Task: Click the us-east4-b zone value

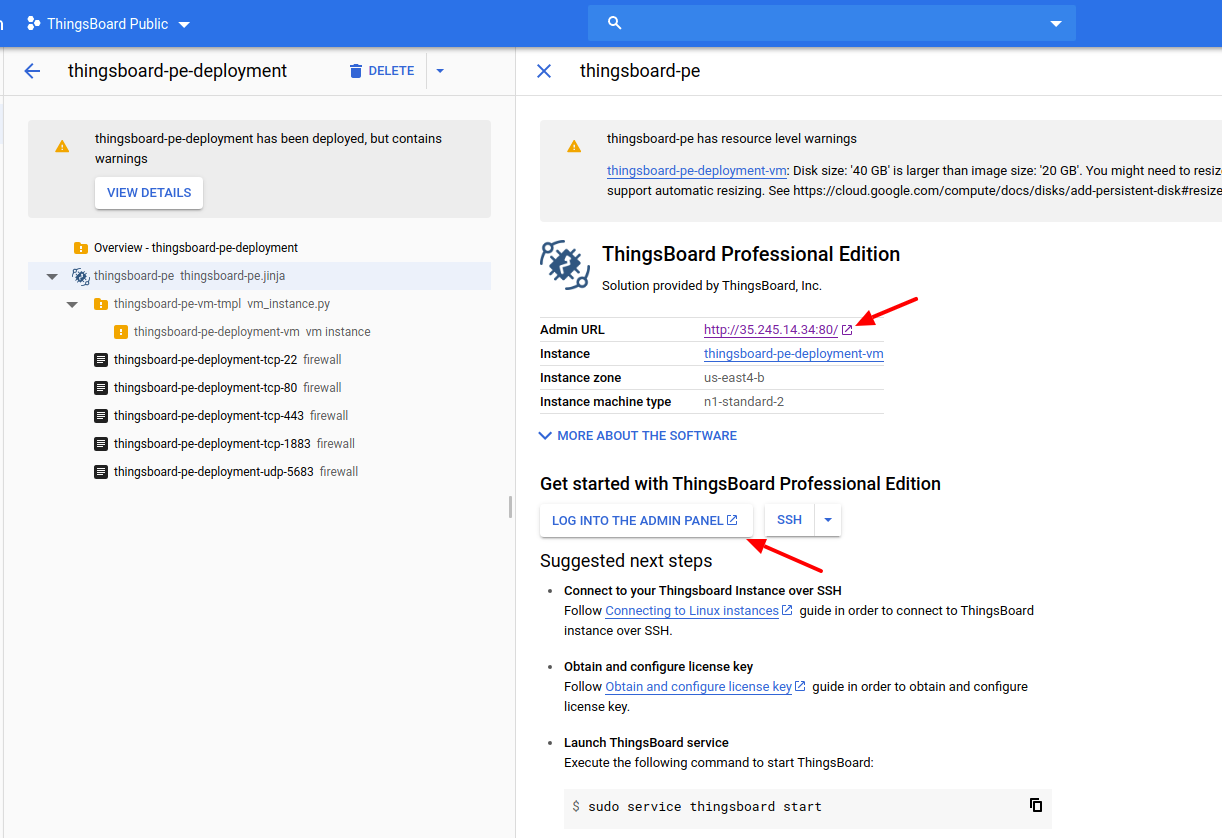Action: coord(734,378)
